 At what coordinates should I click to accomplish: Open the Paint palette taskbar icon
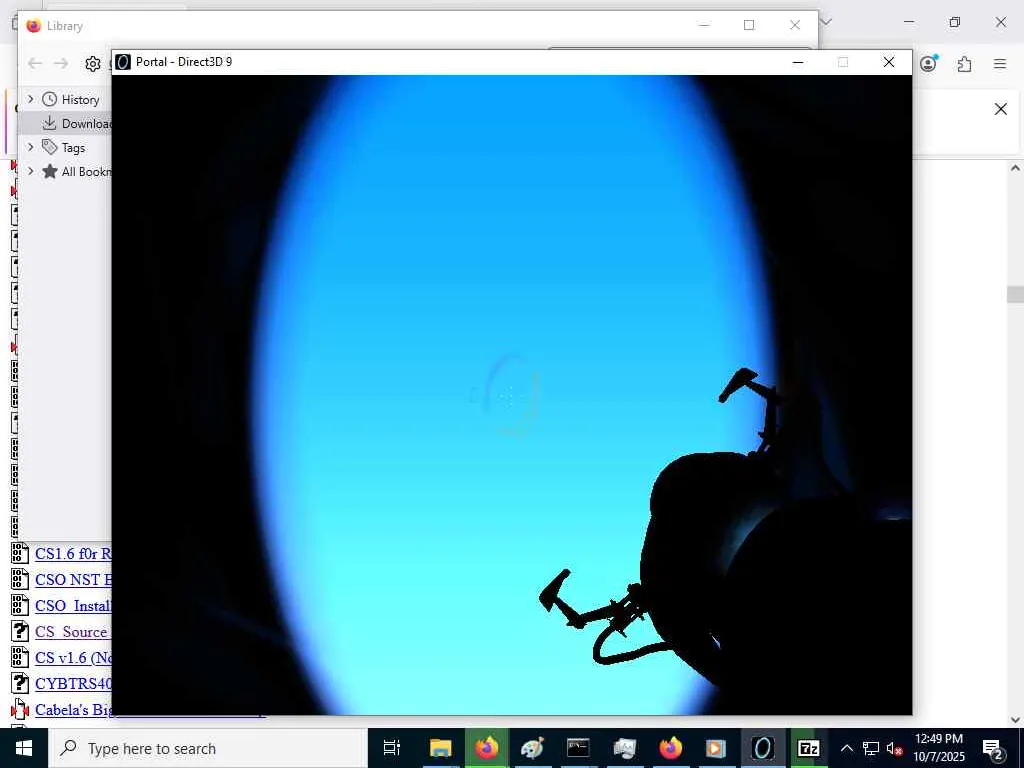(532, 748)
